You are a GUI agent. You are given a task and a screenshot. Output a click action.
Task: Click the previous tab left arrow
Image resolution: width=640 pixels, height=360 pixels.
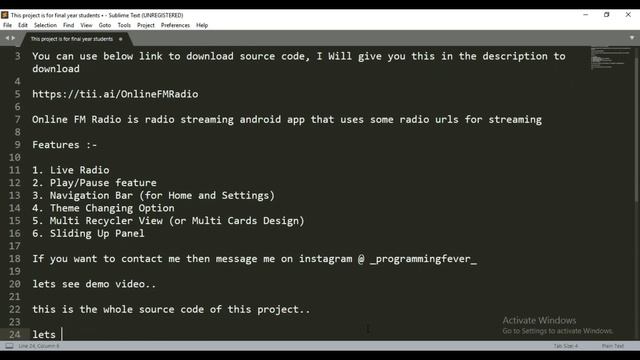tap(7, 38)
